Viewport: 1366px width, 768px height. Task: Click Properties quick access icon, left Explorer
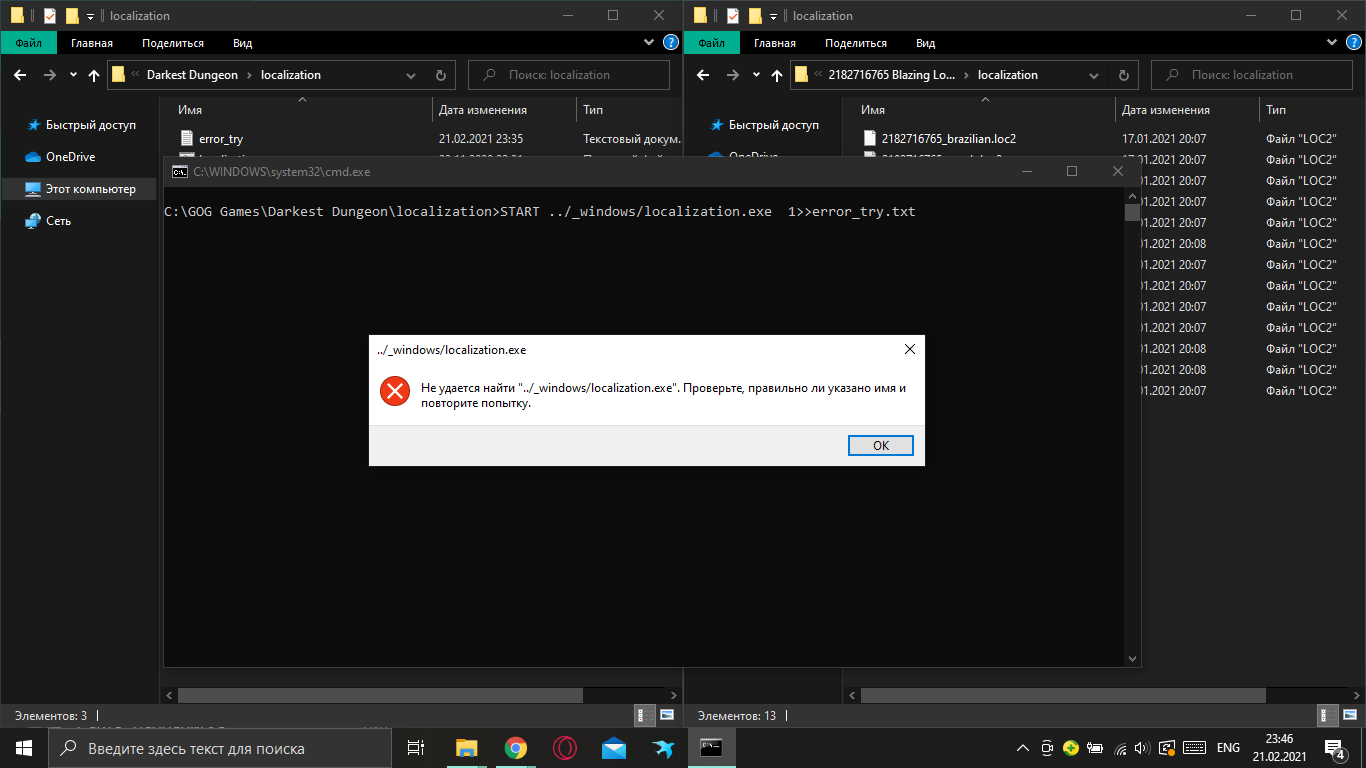coord(50,16)
